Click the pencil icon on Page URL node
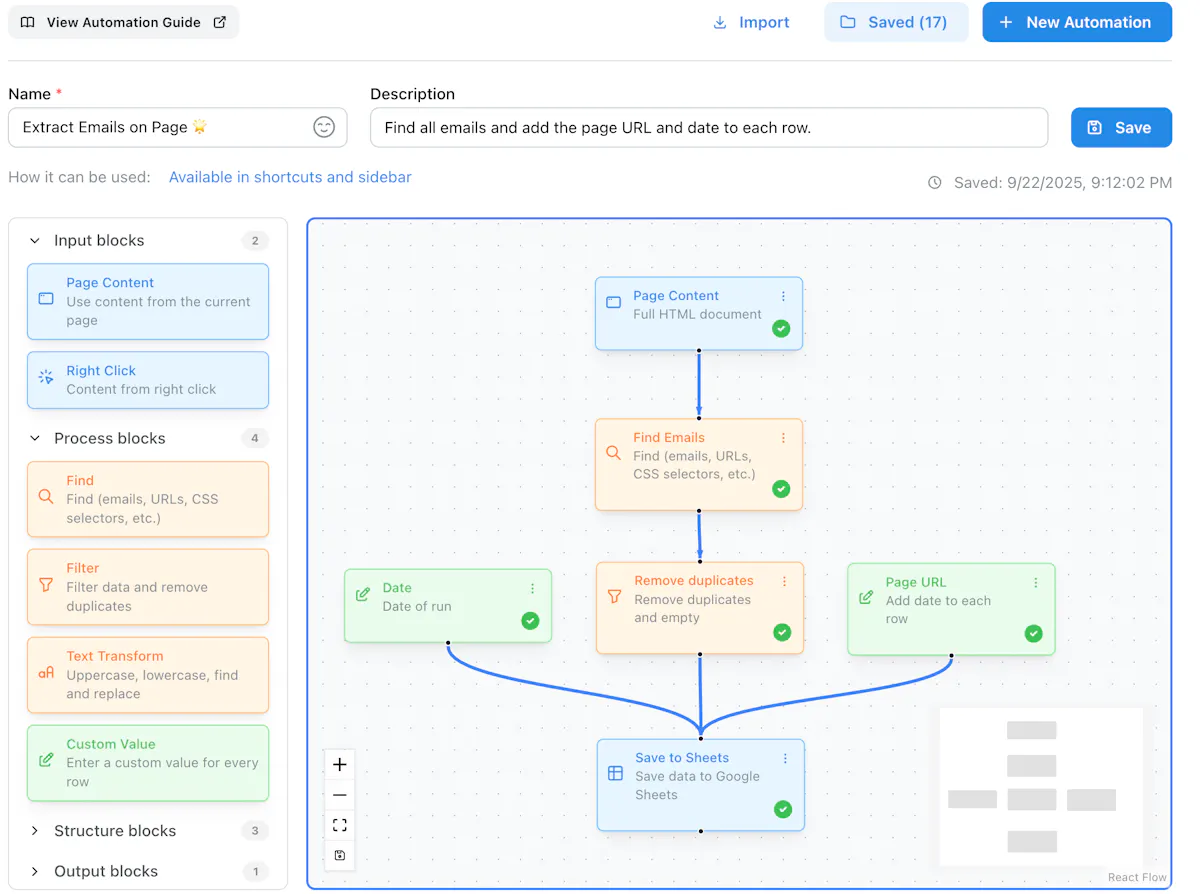This screenshot has width=1200, height=894. (866, 598)
